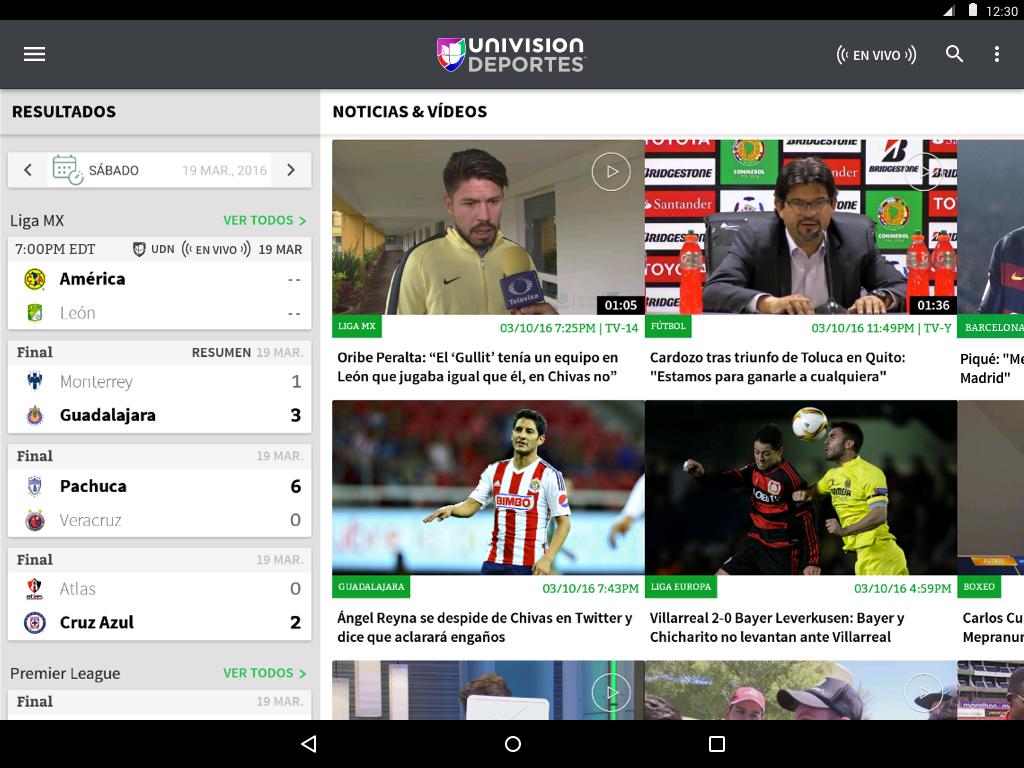Select the Veracruz team name

coord(91,520)
